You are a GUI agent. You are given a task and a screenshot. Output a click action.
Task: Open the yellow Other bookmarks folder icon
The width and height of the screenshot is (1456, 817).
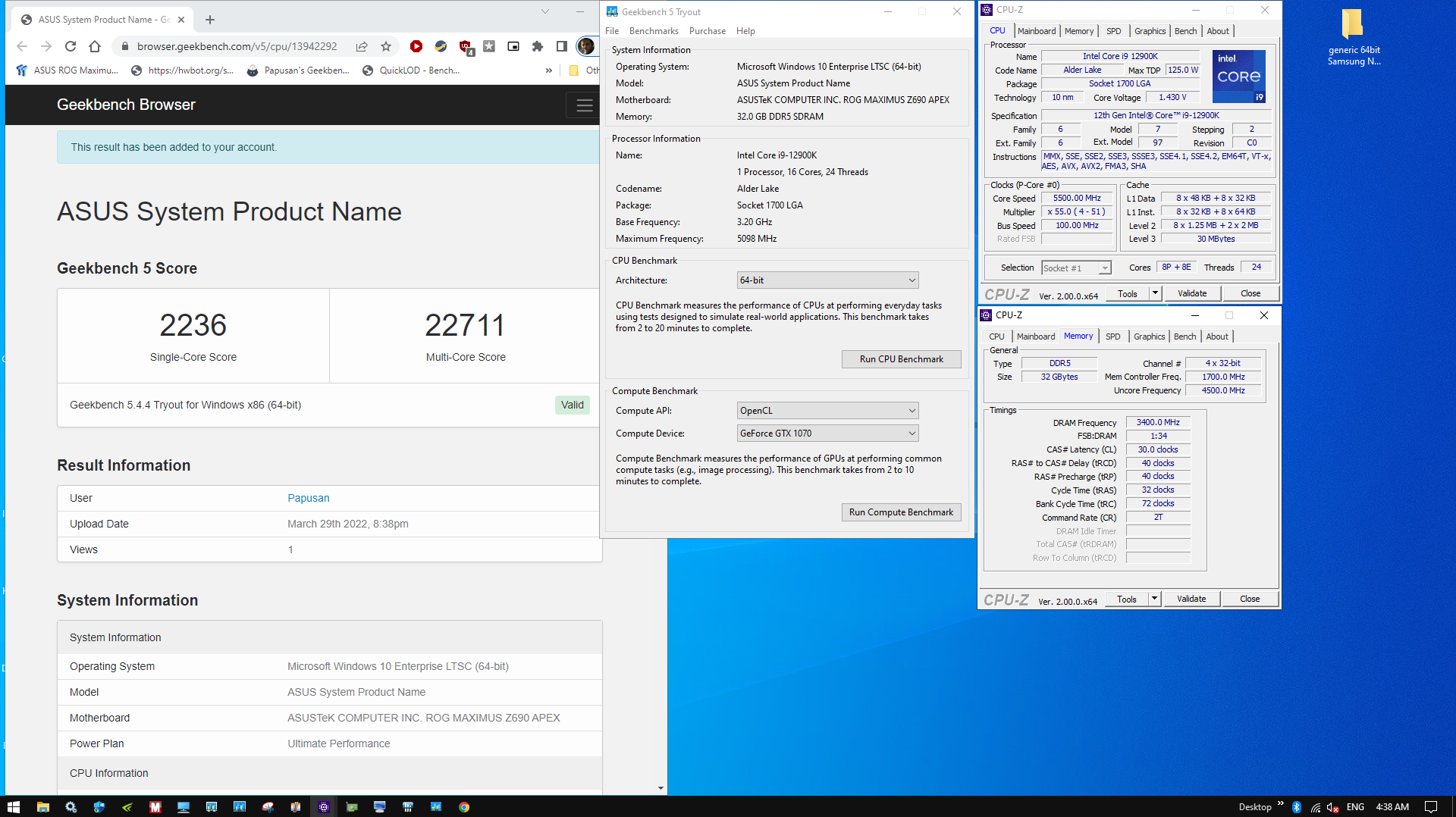click(574, 70)
